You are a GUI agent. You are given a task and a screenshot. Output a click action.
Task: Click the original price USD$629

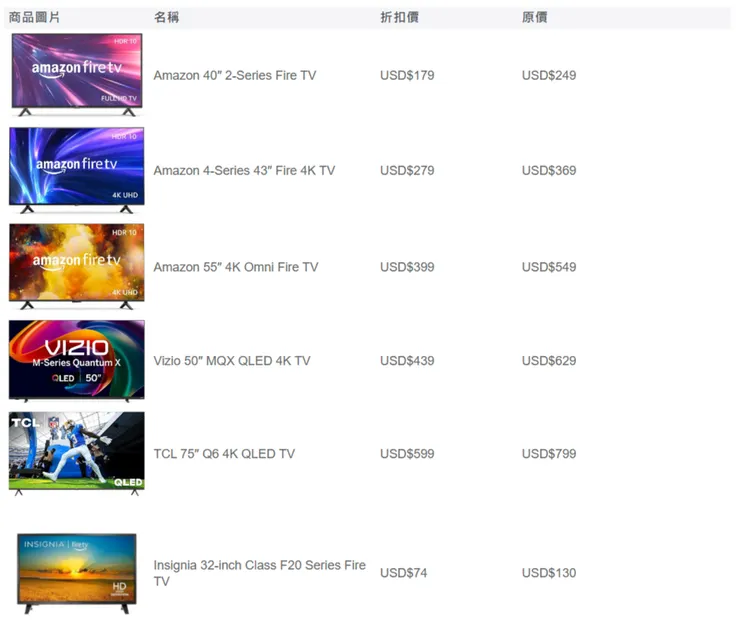click(549, 361)
